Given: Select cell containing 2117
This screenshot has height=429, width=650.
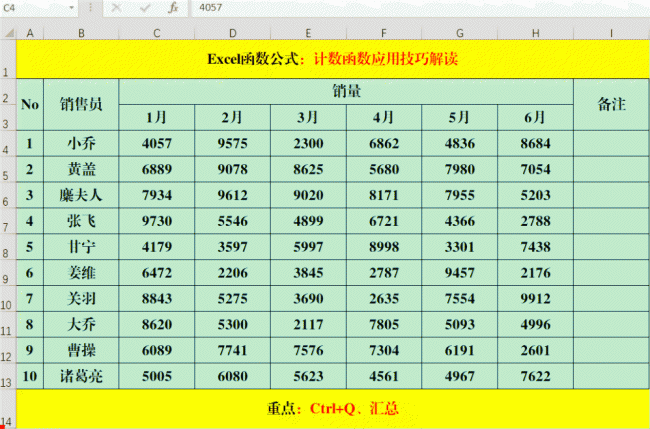Looking at the screenshot, I should coord(308,325).
